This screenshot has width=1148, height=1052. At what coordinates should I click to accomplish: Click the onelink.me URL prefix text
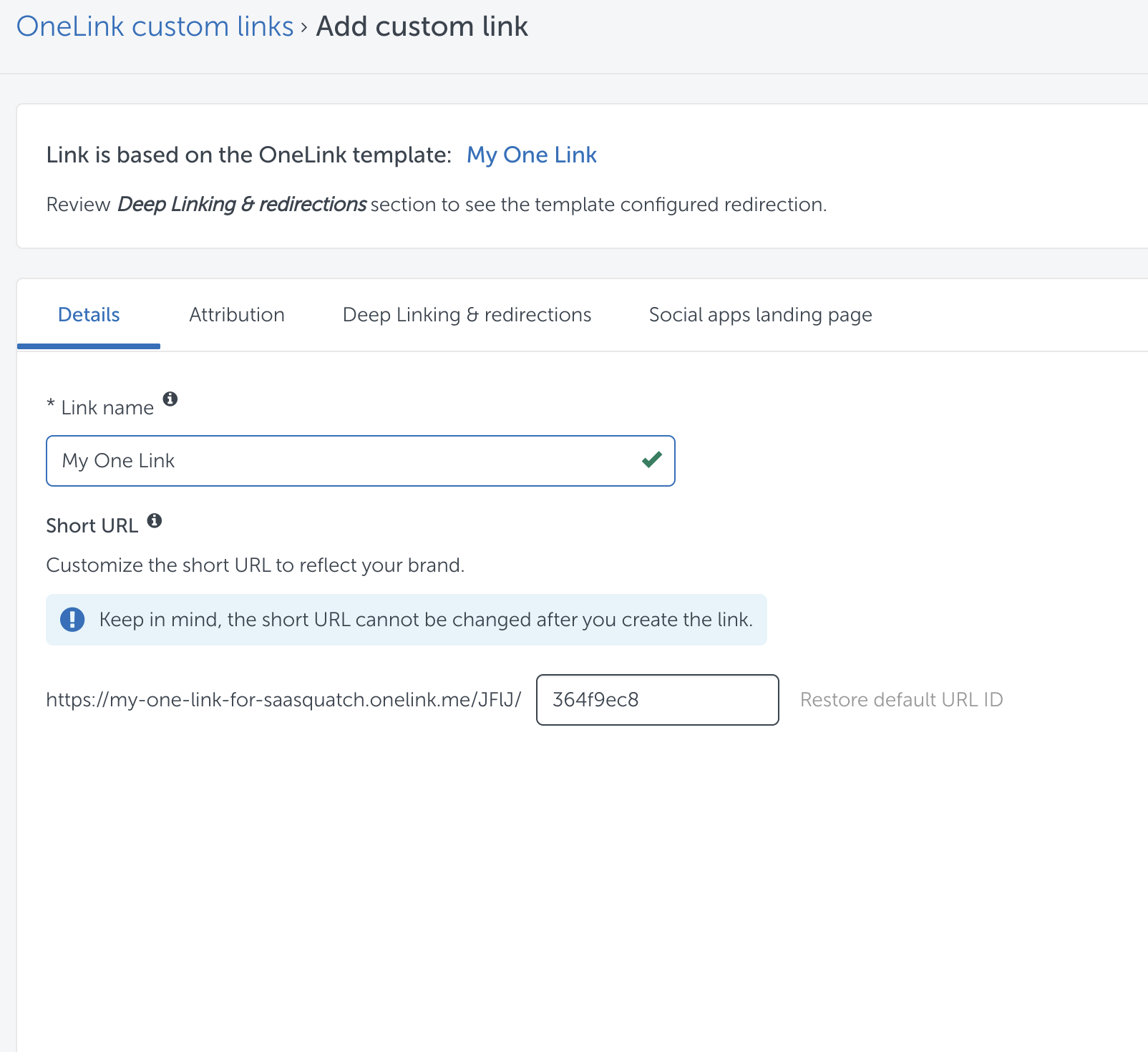[283, 699]
